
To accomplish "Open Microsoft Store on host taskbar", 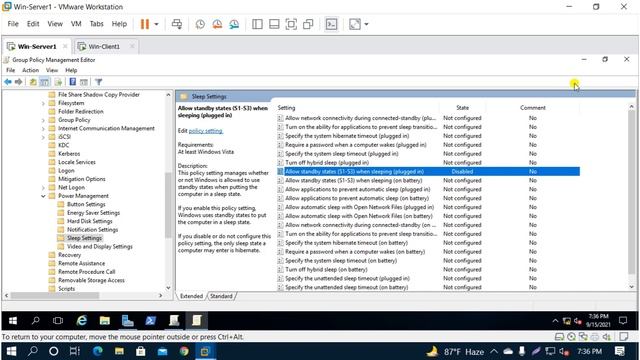I will coord(141,351).
